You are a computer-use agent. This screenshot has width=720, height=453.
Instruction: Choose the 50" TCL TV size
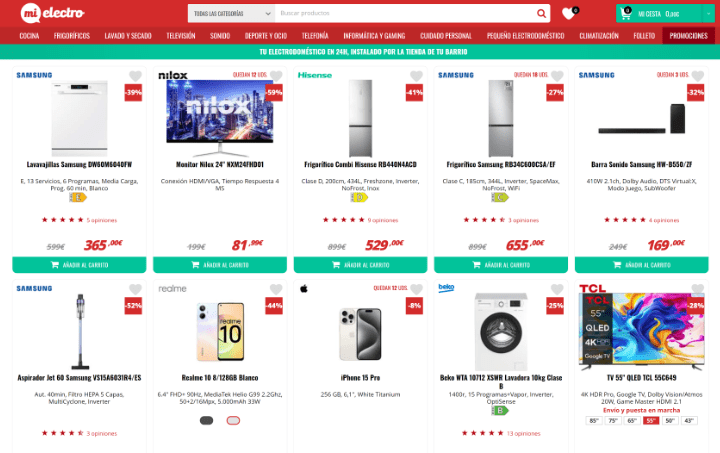pyautogui.click(x=670, y=420)
